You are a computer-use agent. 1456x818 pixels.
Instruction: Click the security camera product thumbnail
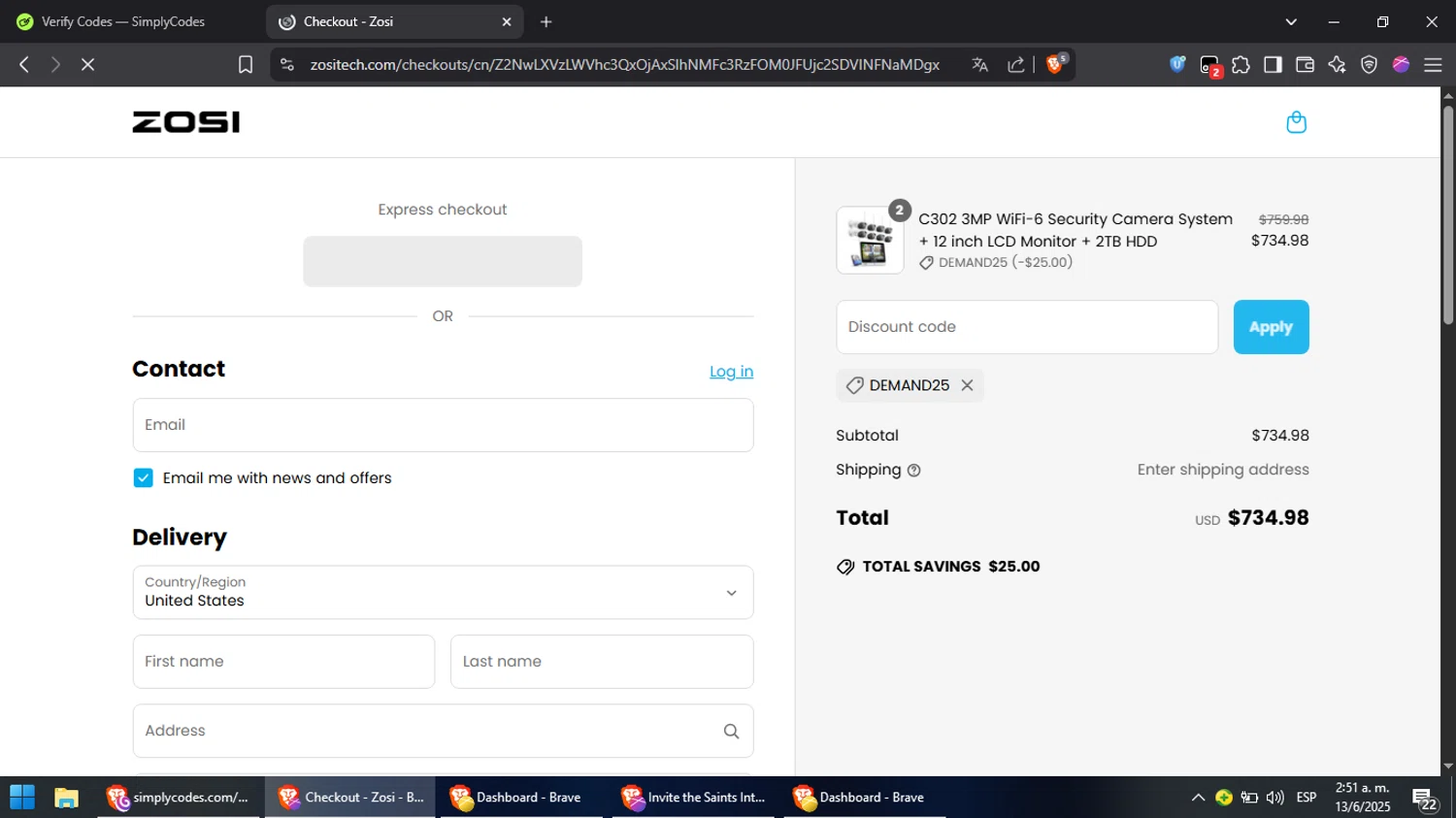tap(870, 241)
